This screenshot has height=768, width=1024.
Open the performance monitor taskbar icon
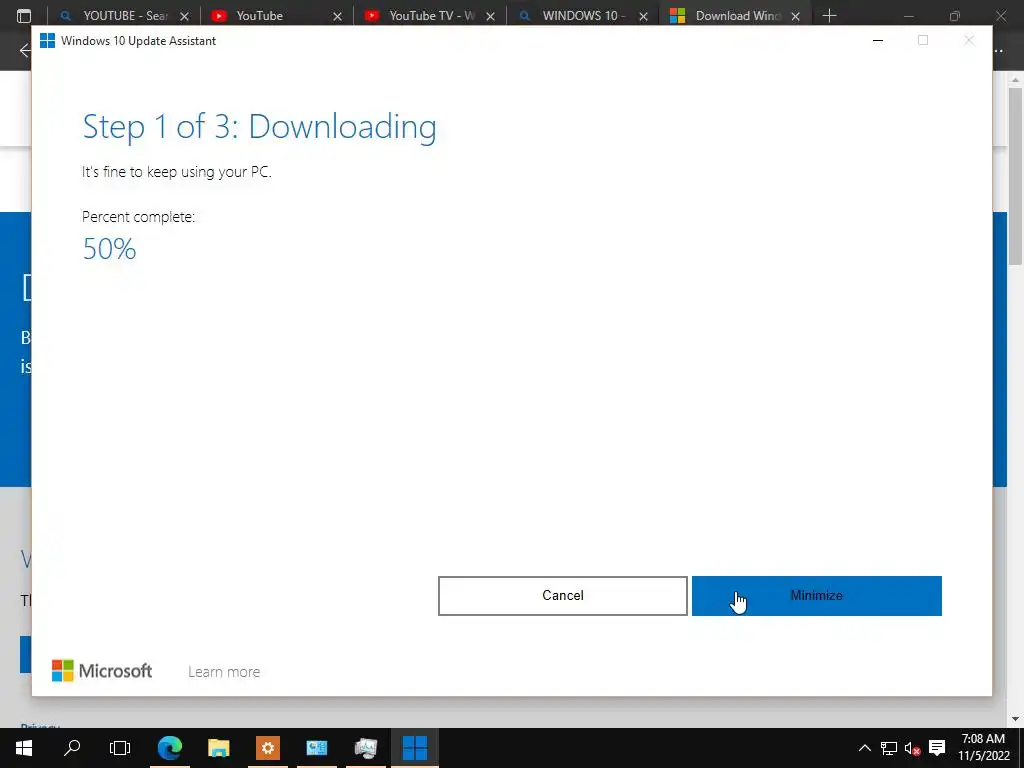tap(366, 748)
